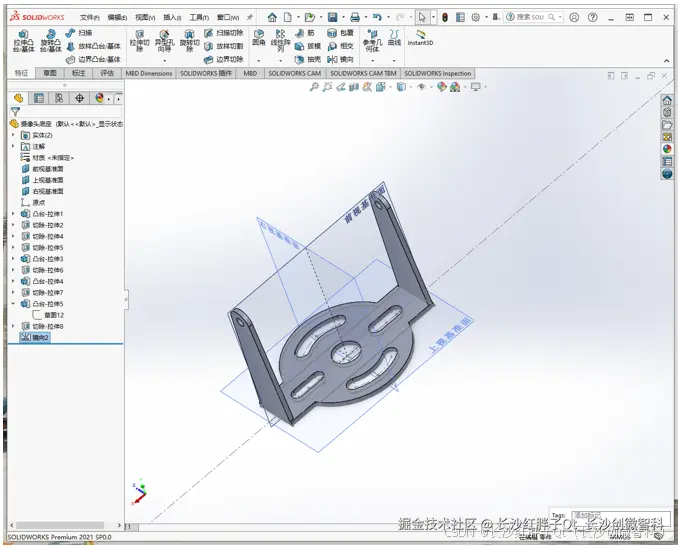This screenshot has height=546, width=678.
Task: Choose the 相交 intersect tool
Action: pos(341,46)
